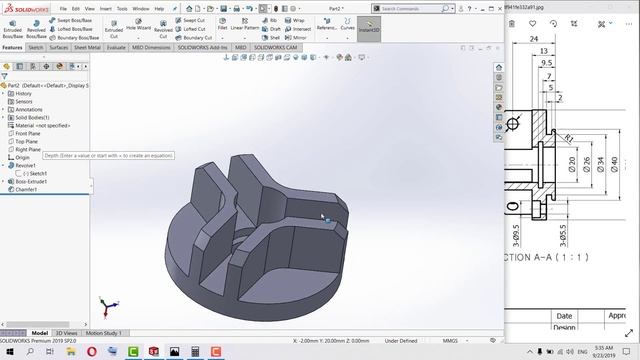Expand the Solid Bodies(1) node
The image size is (640, 360).
[3, 118]
